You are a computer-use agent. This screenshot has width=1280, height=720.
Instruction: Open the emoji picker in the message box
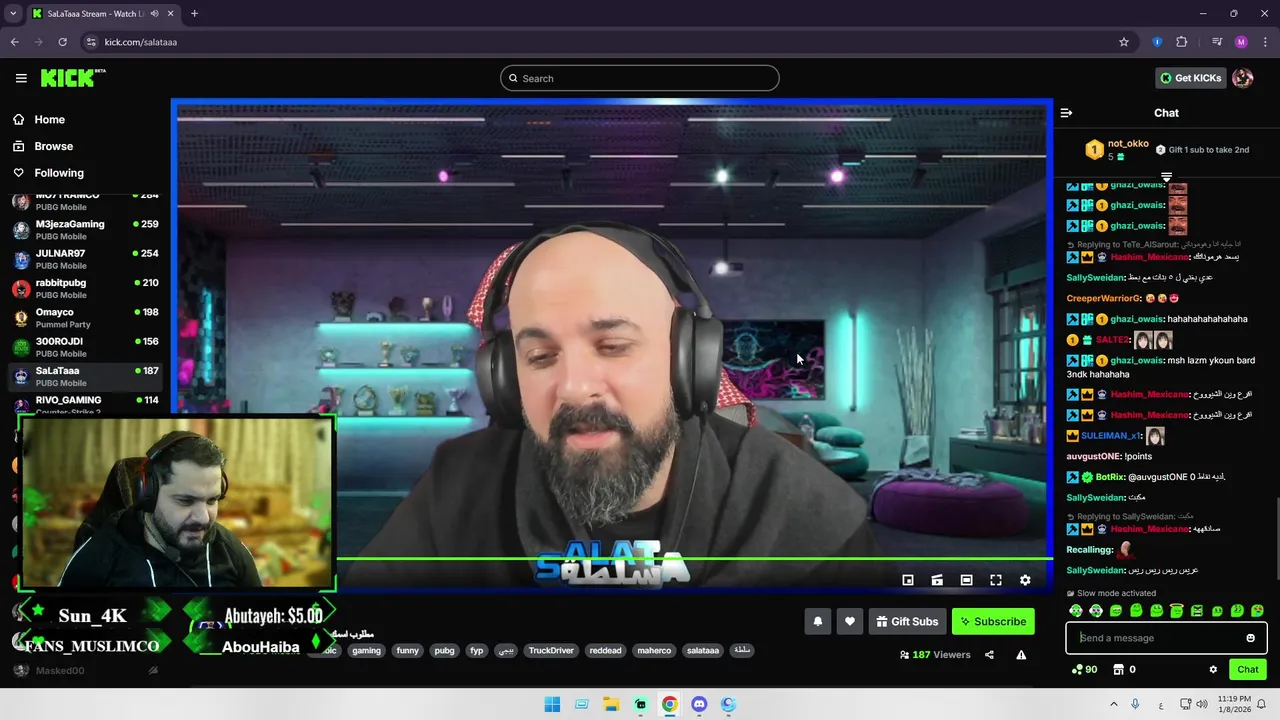point(1250,638)
